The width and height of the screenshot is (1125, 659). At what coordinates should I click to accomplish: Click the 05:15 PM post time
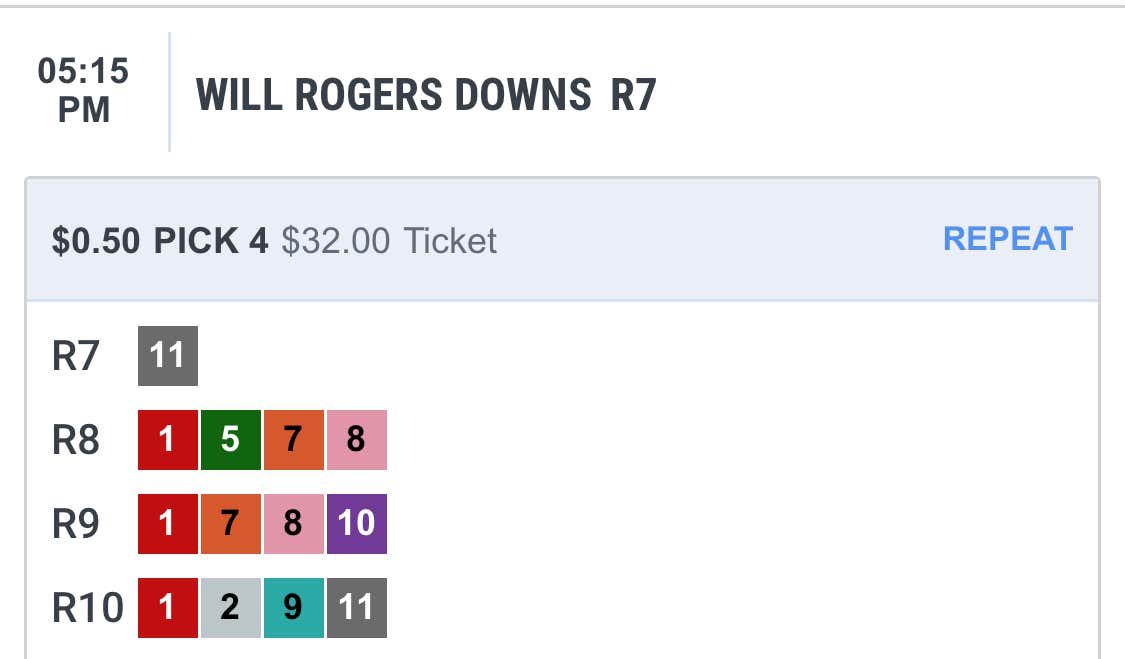[83, 90]
